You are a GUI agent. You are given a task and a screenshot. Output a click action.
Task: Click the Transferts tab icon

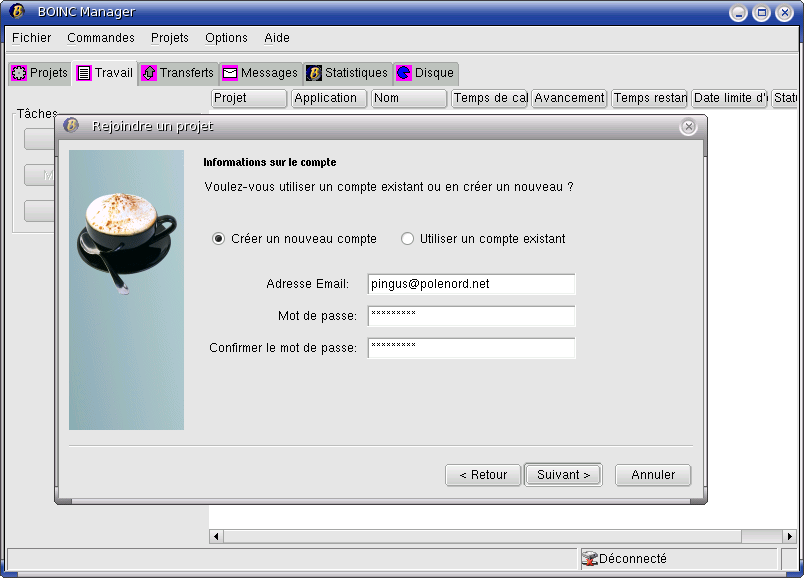149,73
